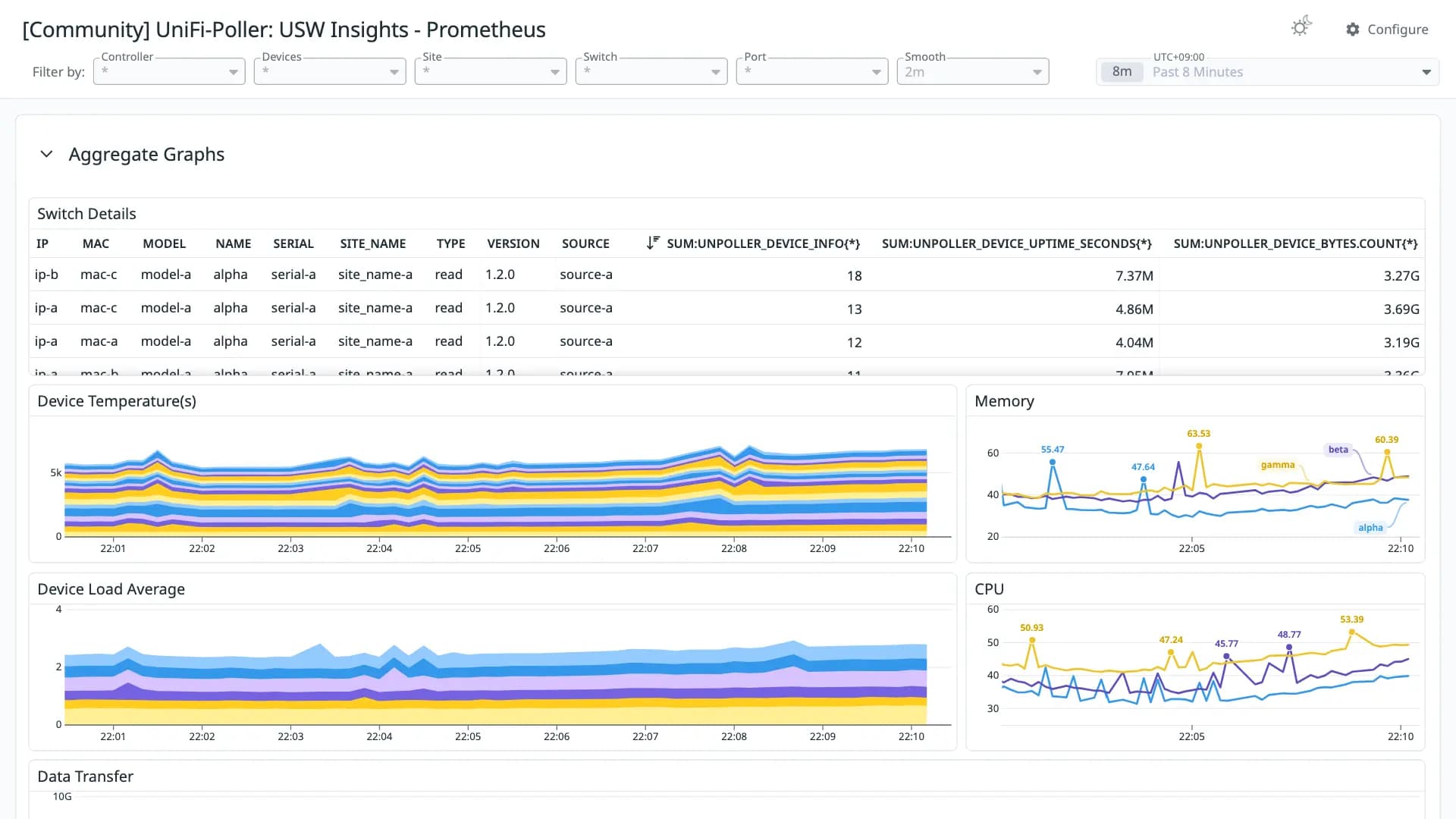
Task: Click the Device Load Average widget title
Action: [x=111, y=589]
